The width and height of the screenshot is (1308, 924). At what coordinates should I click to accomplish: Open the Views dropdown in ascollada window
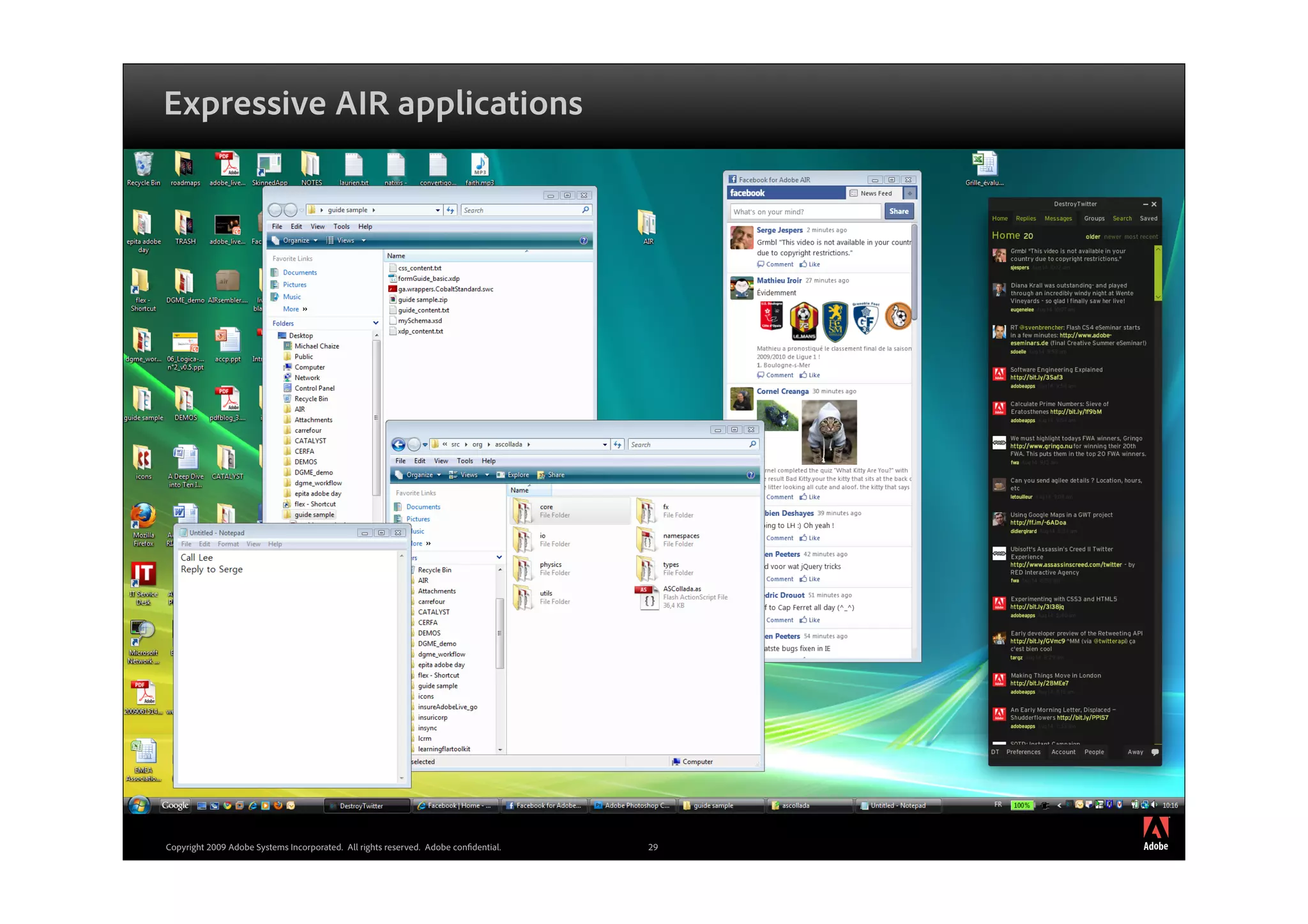[469, 475]
